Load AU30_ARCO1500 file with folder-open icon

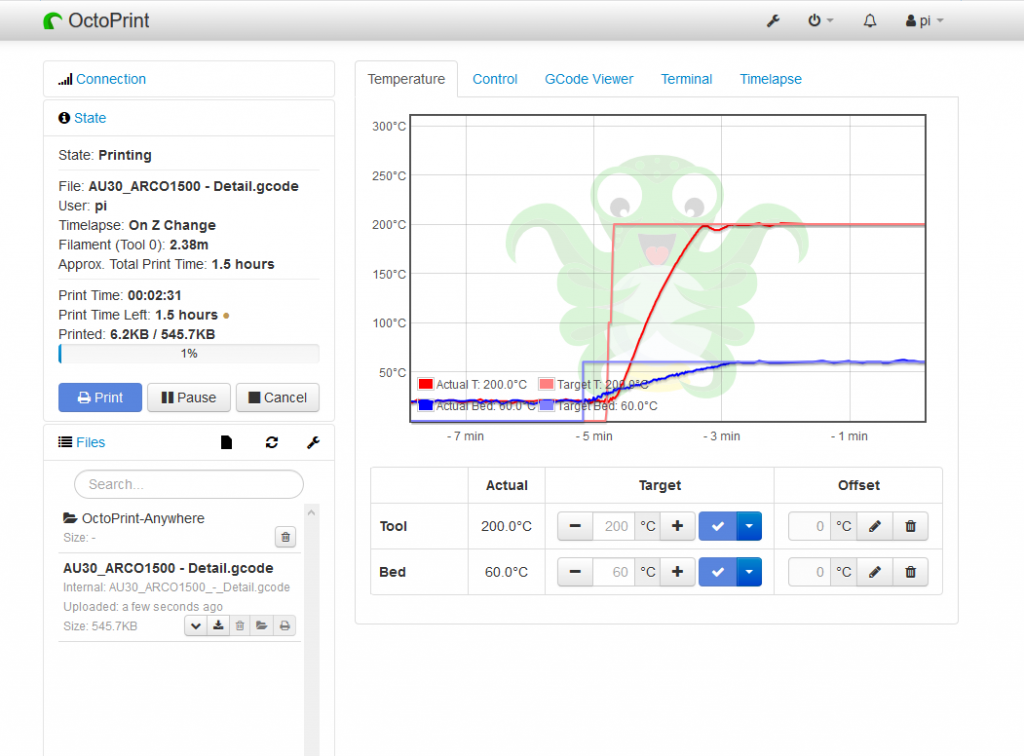tap(262, 626)
